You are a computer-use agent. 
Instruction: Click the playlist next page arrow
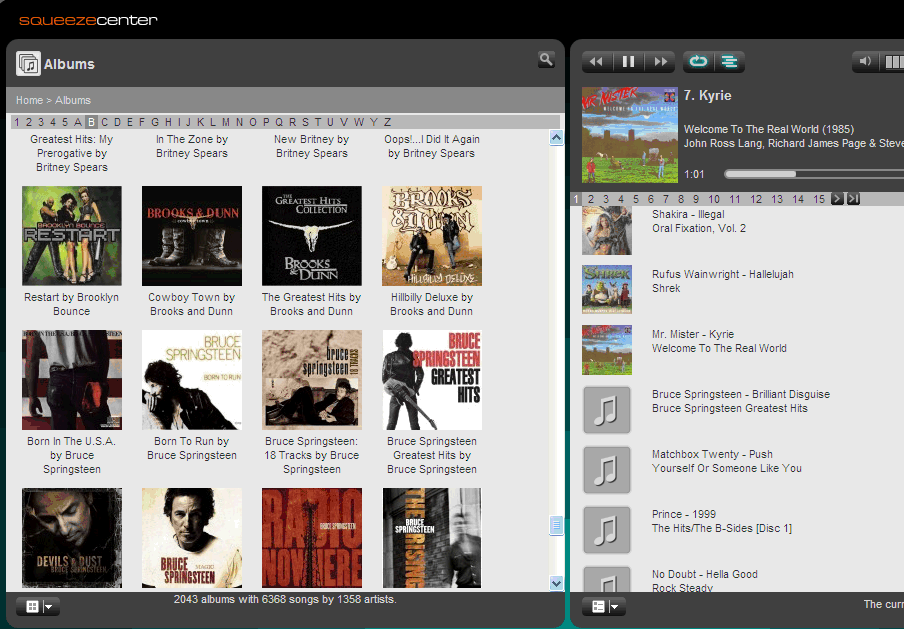coord(838,199)
